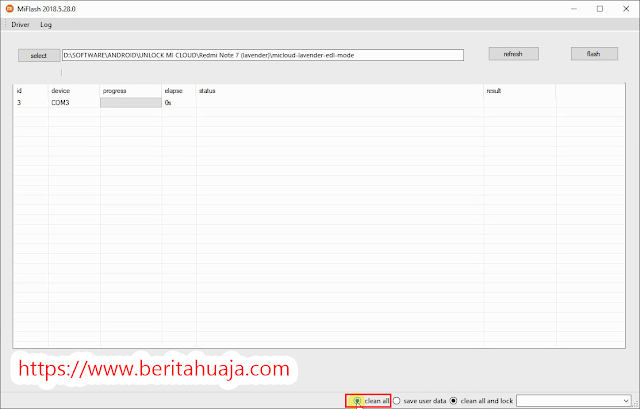Click the 'device' column header
This screenshot has width=640, height=409.
pyautogui.click(x=74, y=91)
